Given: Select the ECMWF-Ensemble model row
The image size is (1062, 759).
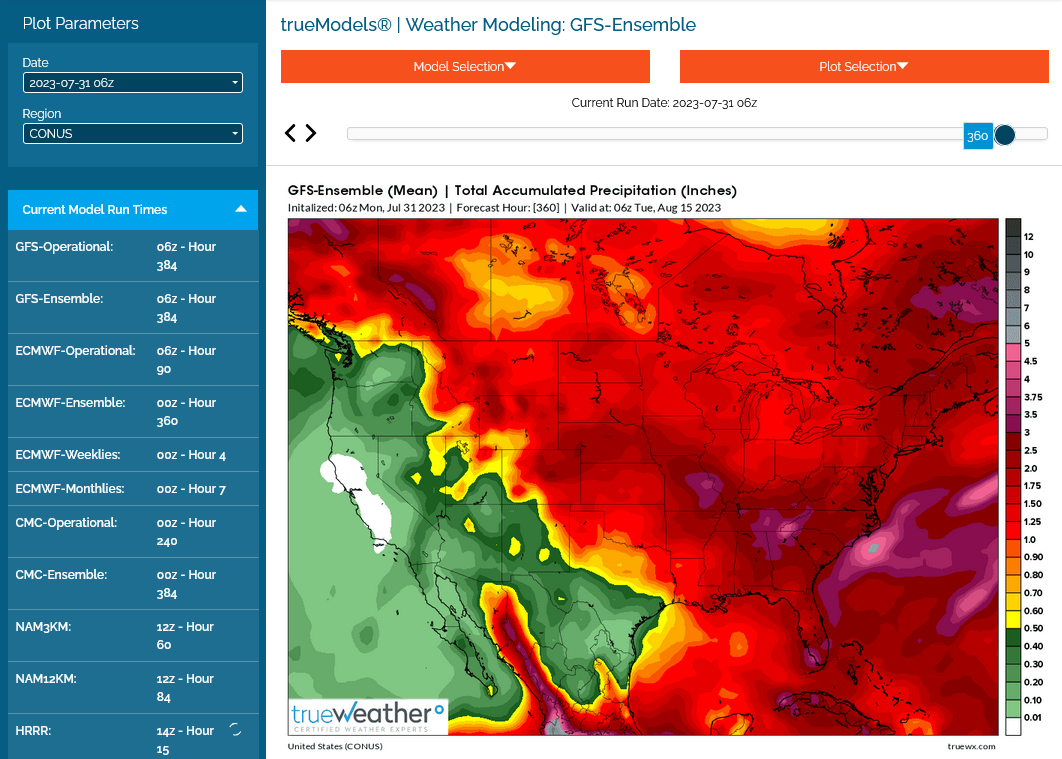Looking at the screenshot, I should pyautogui.click(x=133, y=412).
